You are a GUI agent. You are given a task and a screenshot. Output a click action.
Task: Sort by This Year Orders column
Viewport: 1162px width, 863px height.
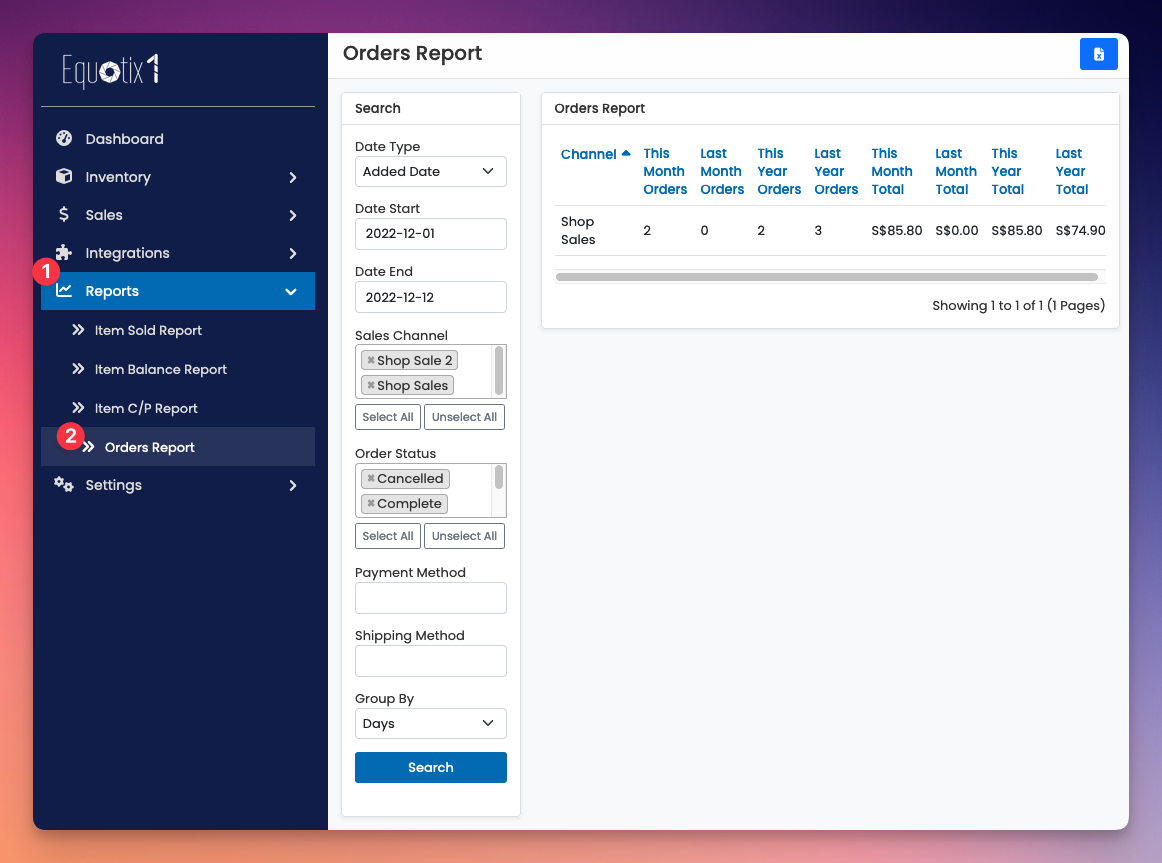click(779, 171)
